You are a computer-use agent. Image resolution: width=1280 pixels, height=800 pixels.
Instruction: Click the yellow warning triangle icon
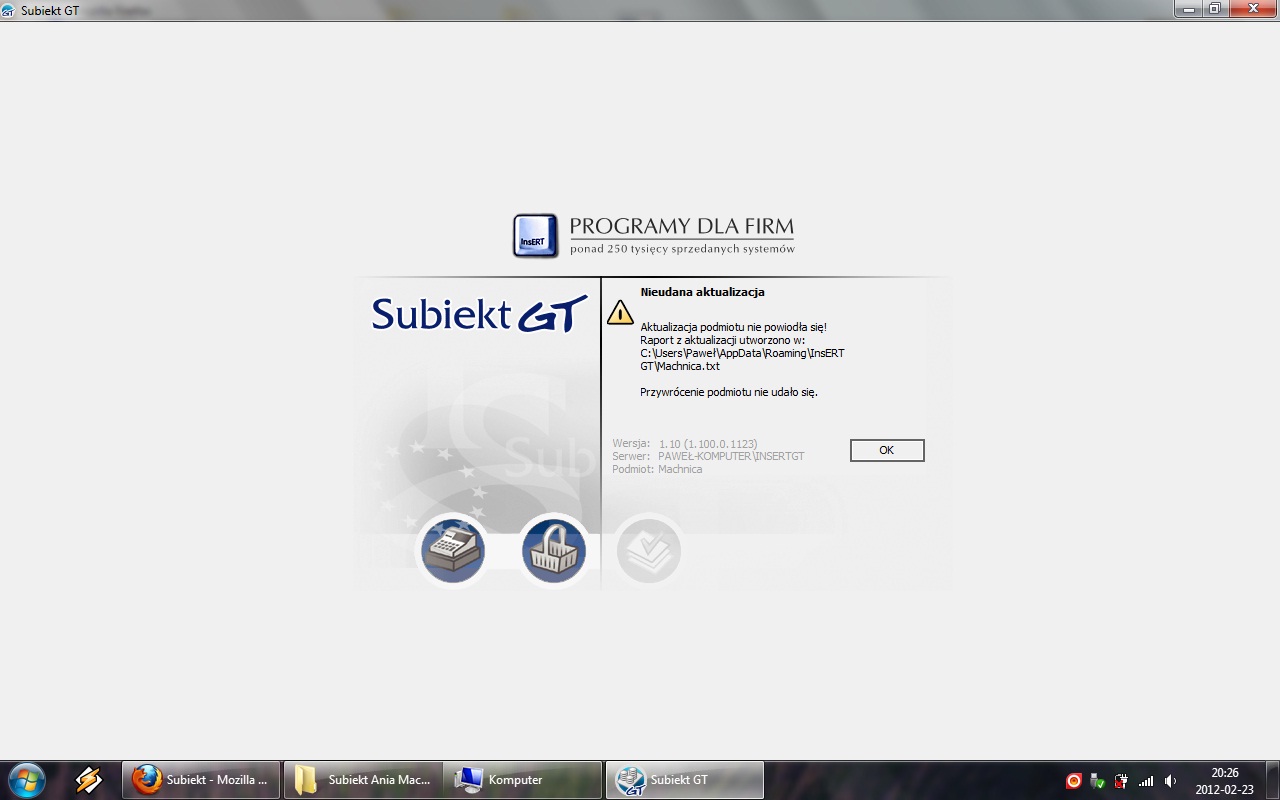[x=620, y=312]
